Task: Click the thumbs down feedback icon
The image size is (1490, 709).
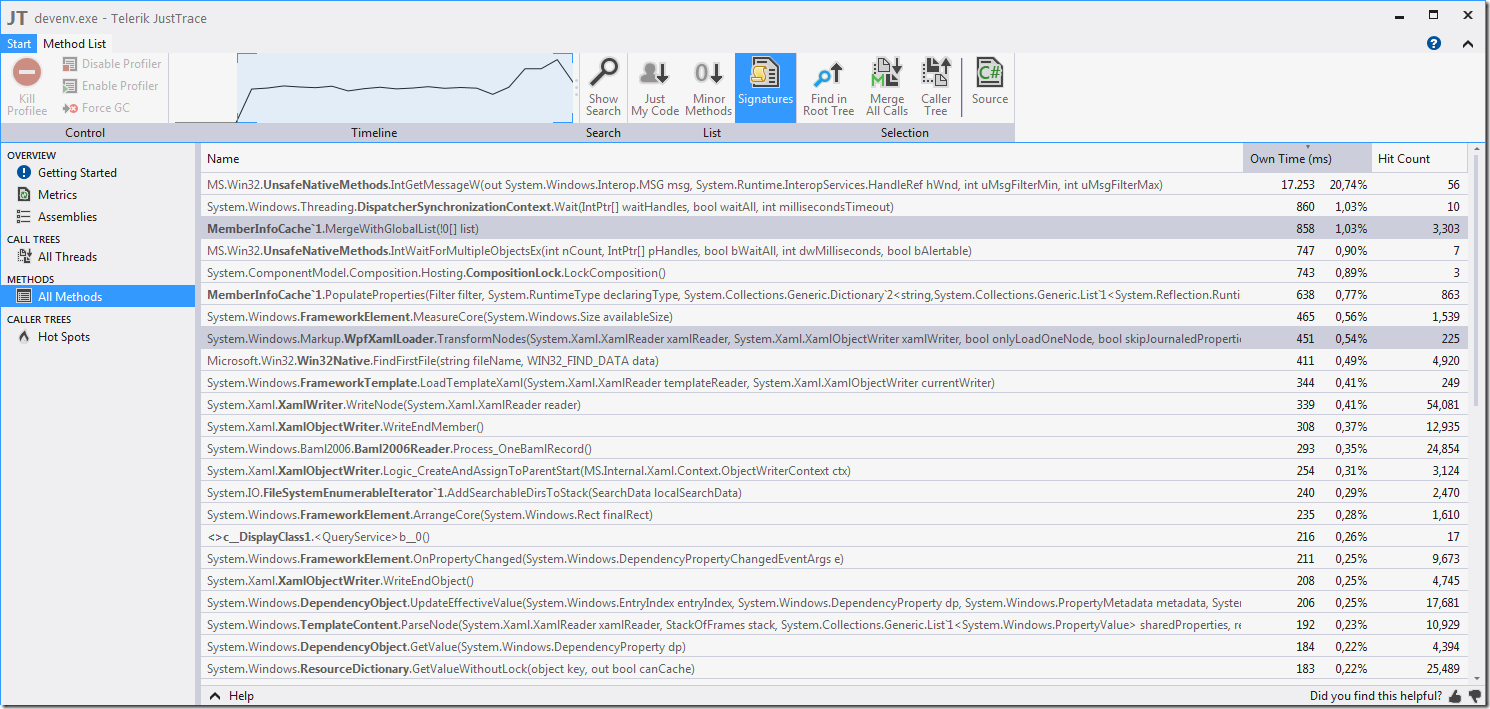Action: 1475,696
